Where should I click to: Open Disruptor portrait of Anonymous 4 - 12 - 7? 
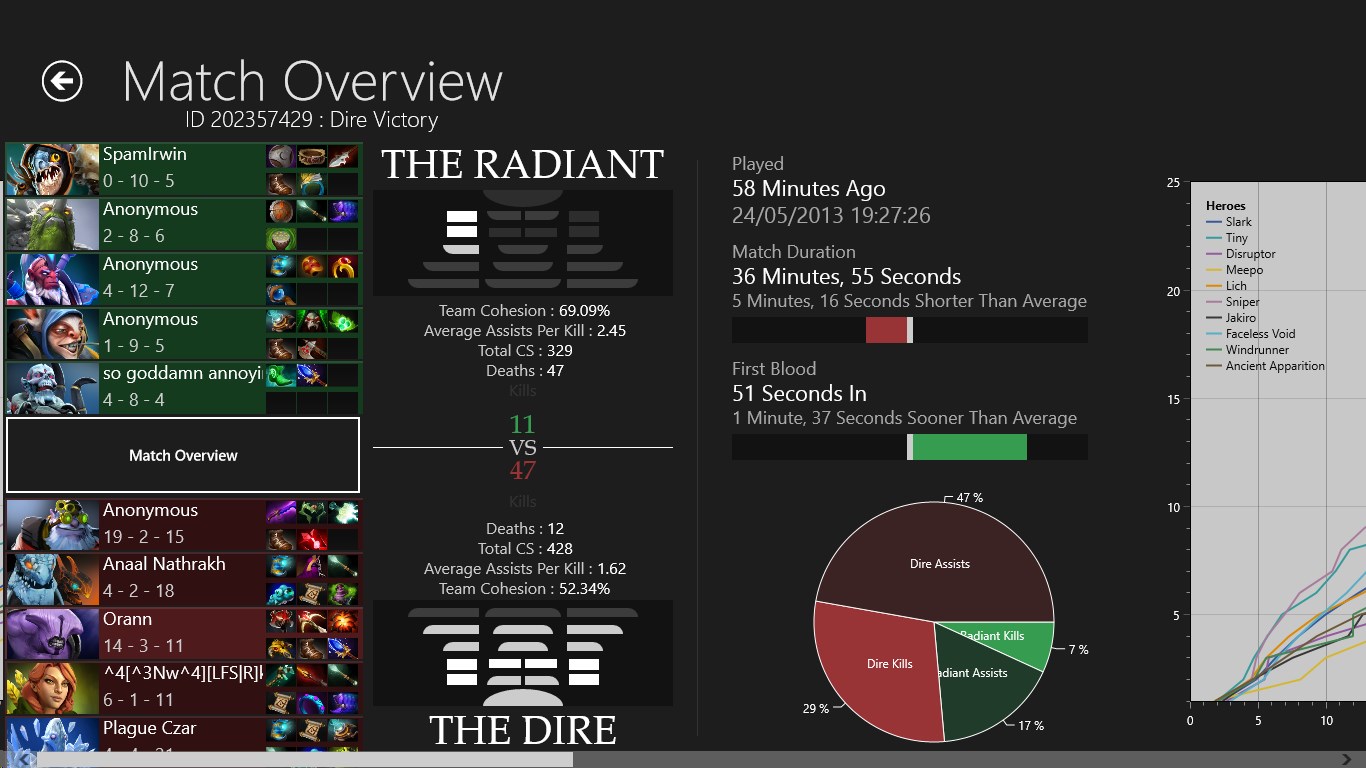click(x=52, y=279)
